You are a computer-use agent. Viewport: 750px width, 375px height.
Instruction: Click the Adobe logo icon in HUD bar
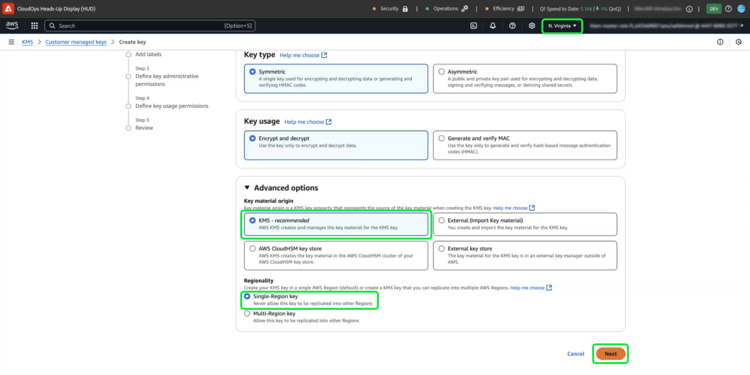click(x=8, y=9)
